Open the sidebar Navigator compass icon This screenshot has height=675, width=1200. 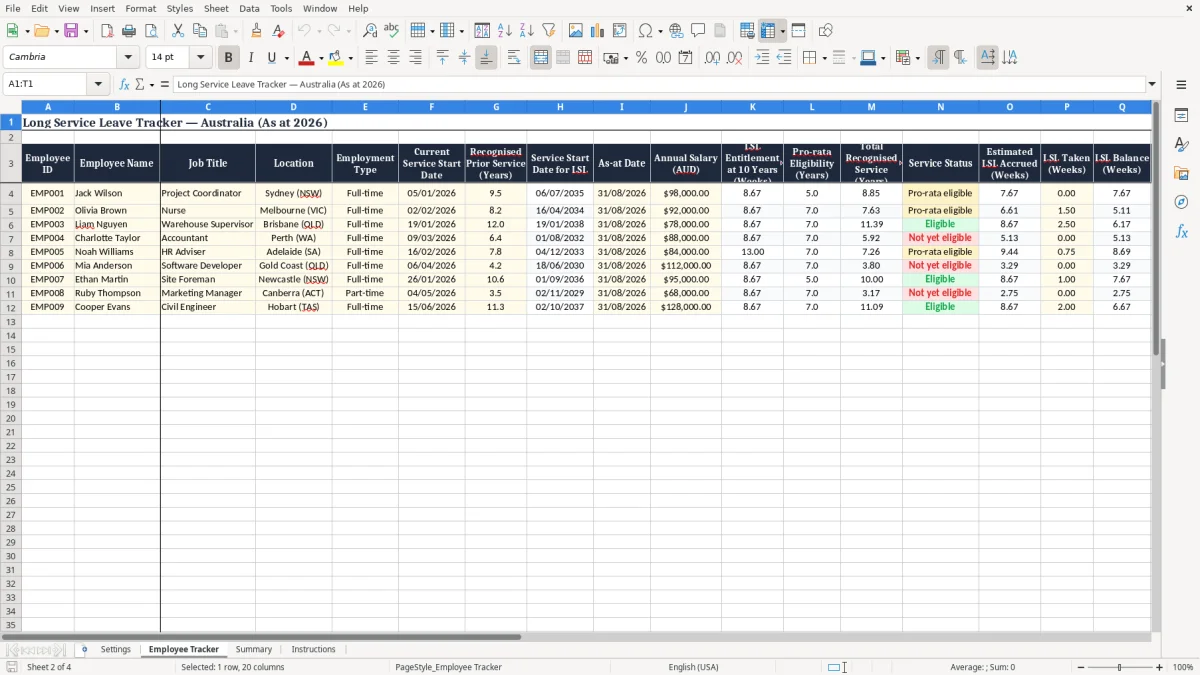[x=1181, y=202]
